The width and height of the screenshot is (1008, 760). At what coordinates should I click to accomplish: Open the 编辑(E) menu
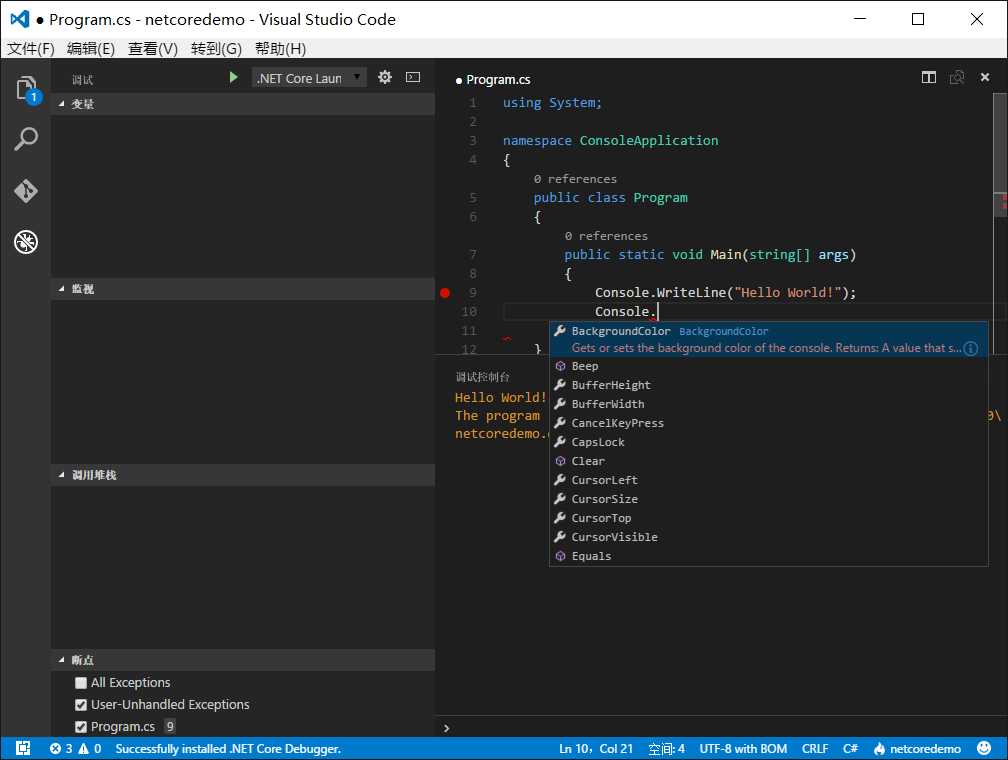point(91,49)
